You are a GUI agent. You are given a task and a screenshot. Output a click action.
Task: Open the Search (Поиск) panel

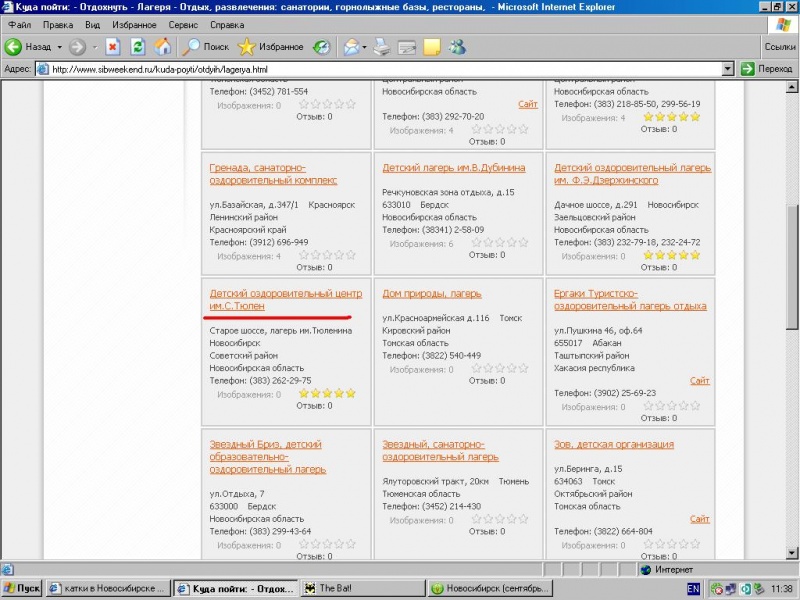[206, 47]
